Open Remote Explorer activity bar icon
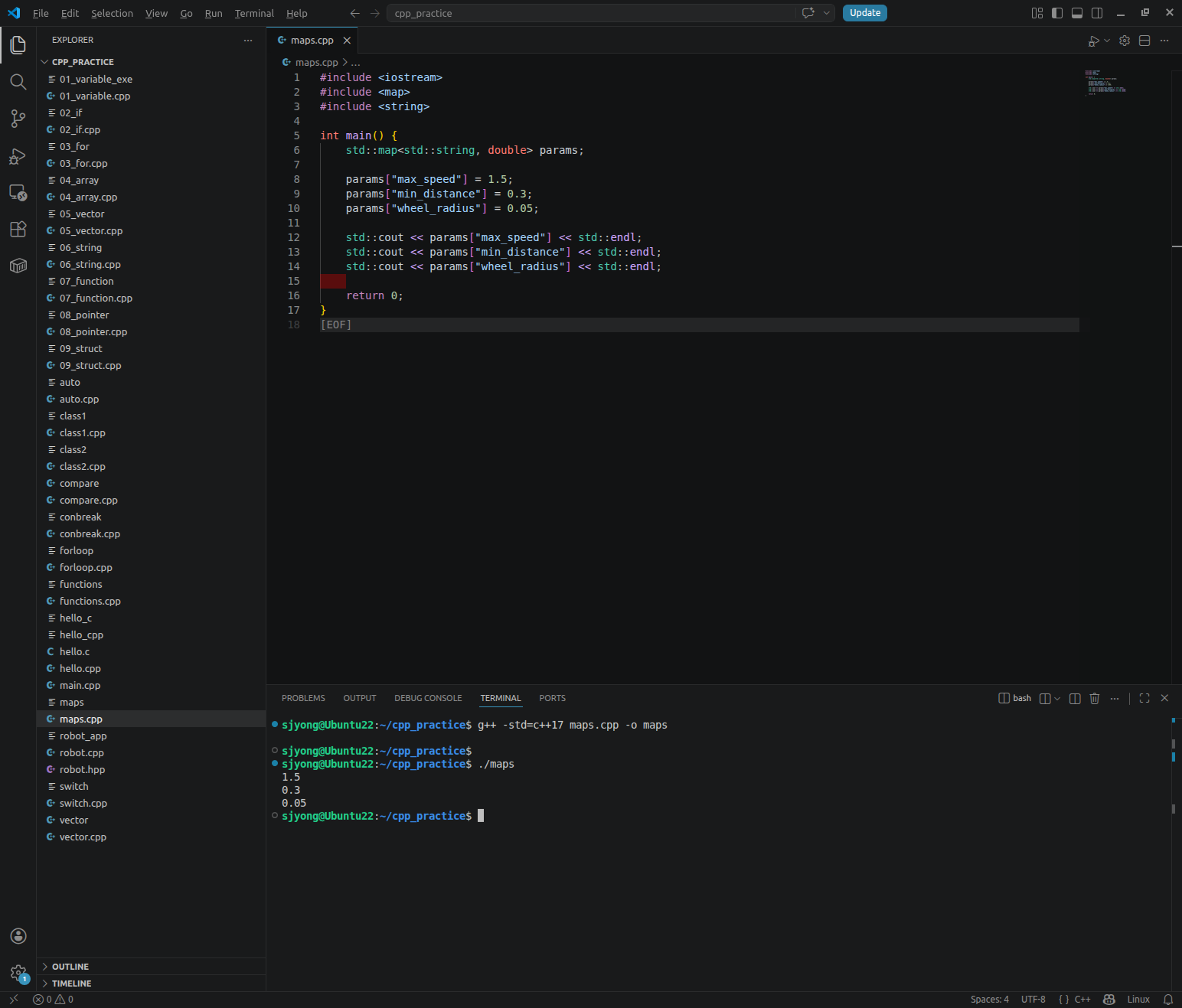1182x1008 pixels. [18, 193]
